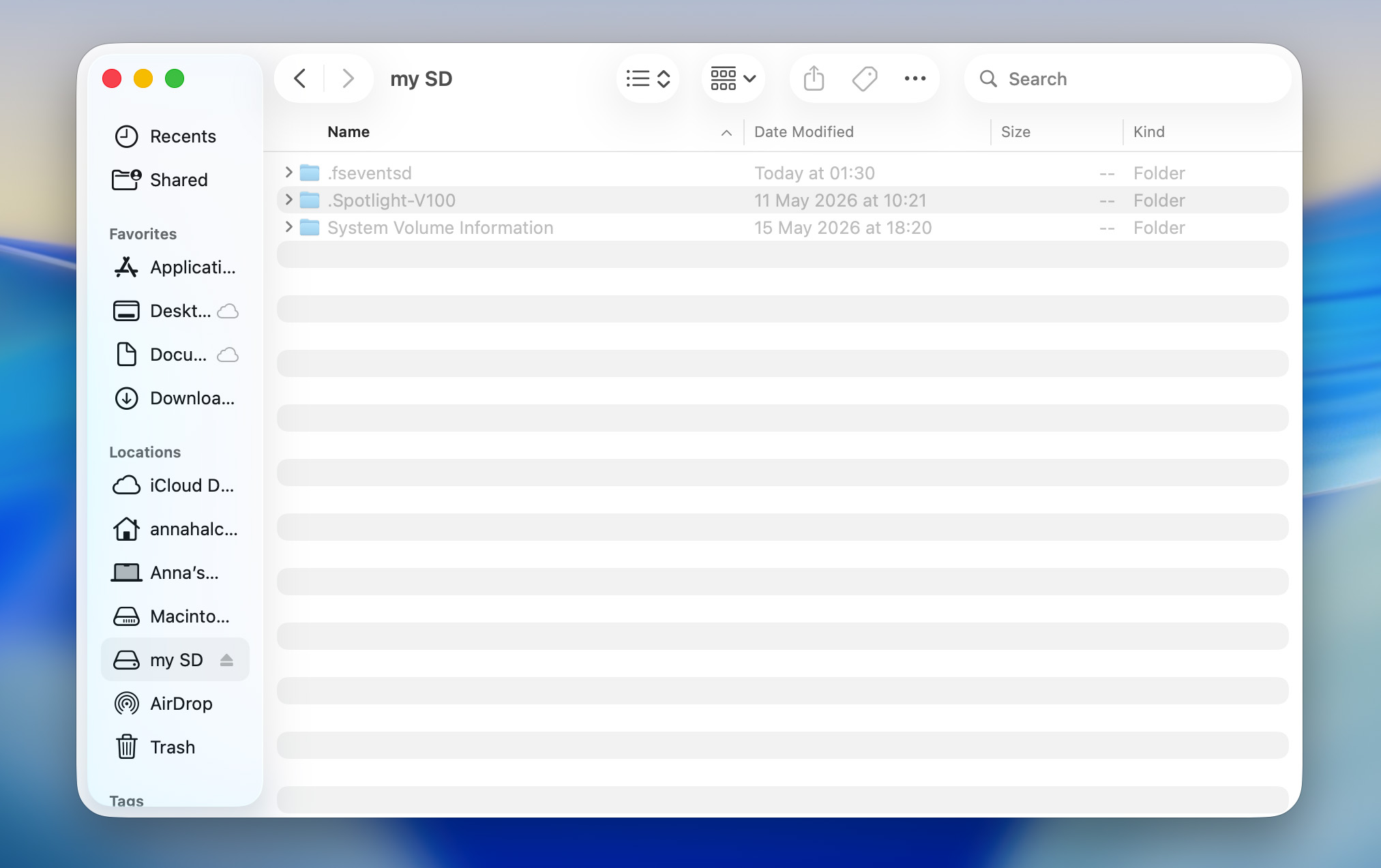Go forward with the forward arrow
The height and width of the screenshot is (868, 1381).
pyautogui.click(x=348, y=78)
